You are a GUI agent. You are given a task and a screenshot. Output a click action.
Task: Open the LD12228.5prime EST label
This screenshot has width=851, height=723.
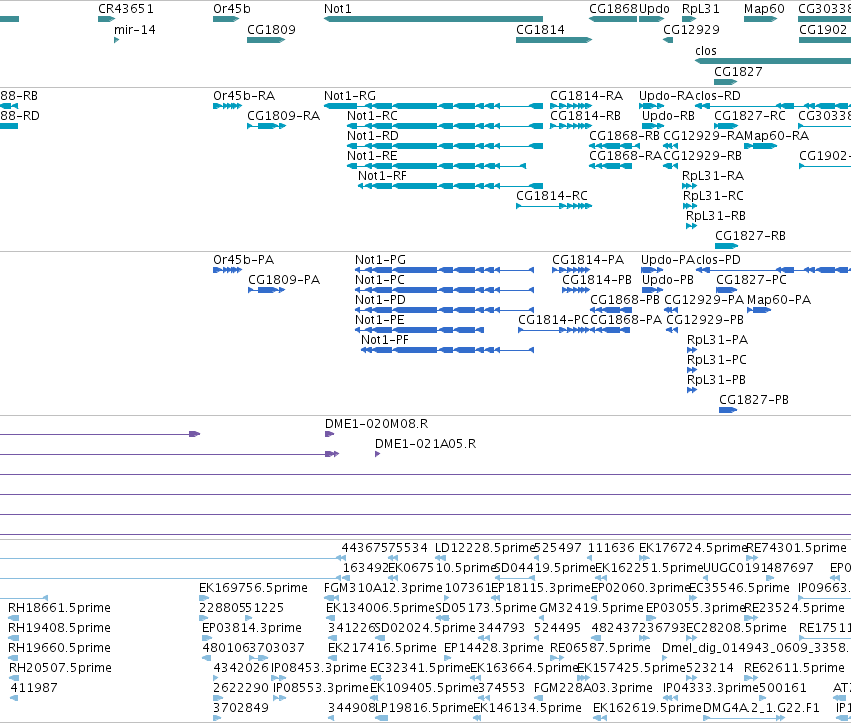point(485,548)
